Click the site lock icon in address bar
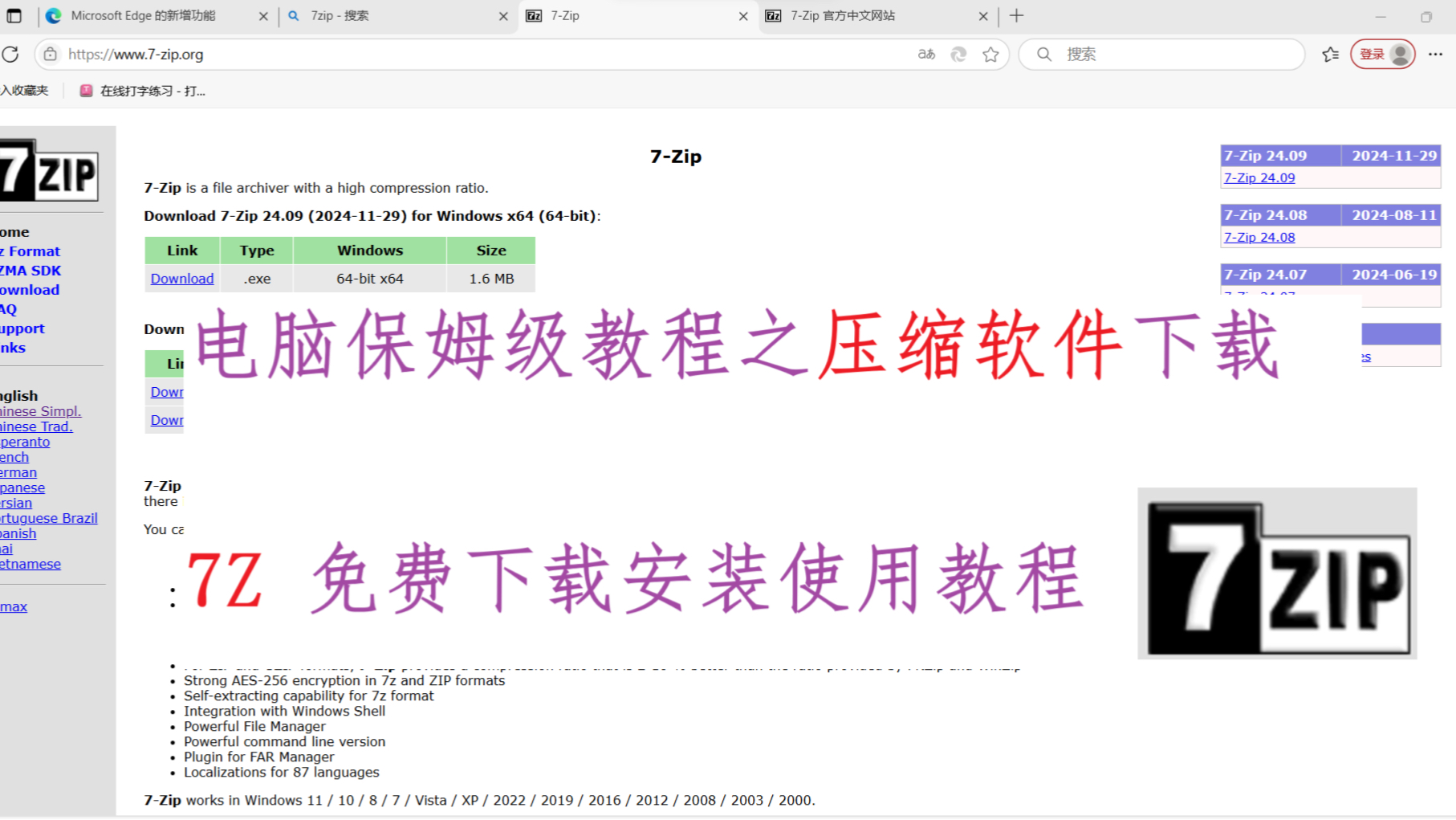The image size is (1456, 820). [x=51, y=54]
